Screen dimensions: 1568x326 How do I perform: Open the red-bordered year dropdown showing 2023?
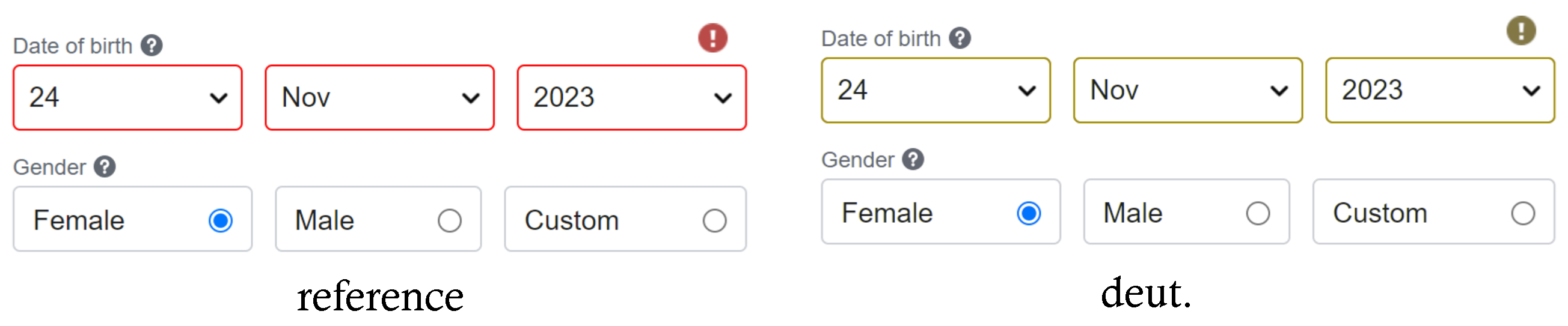[x=632, y=97]
